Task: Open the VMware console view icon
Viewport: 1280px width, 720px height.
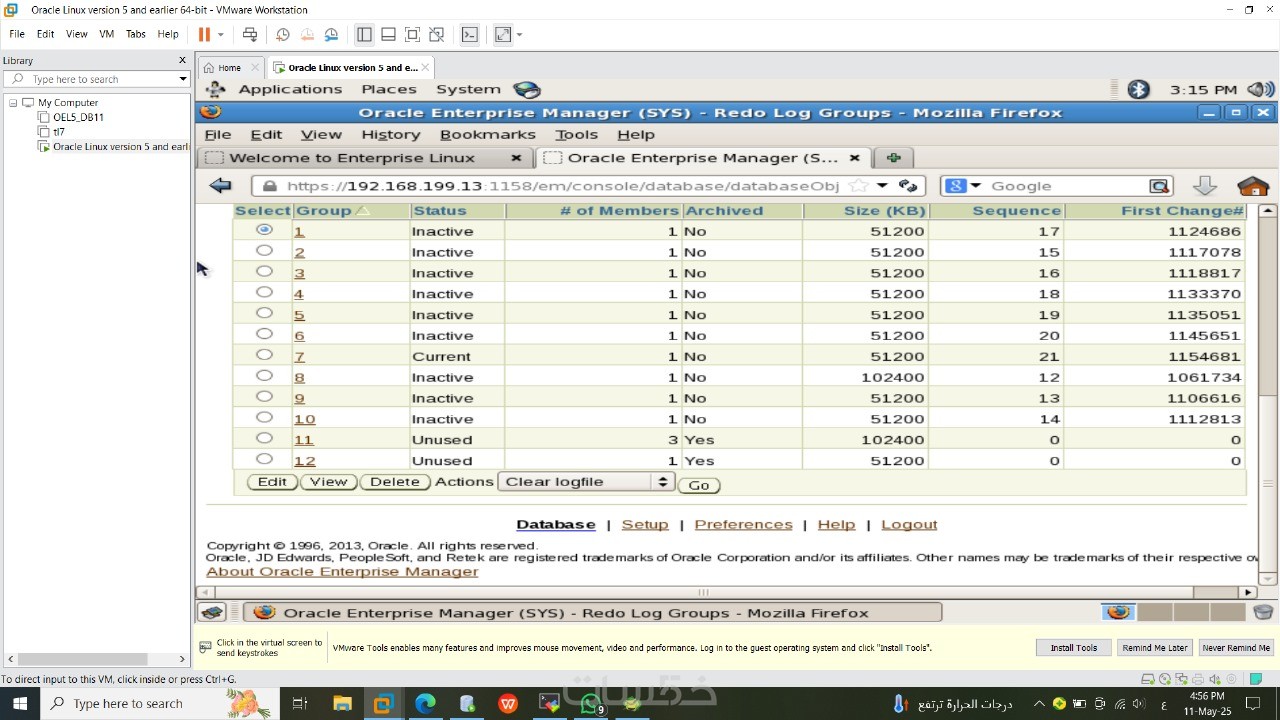Action: tap(469, 34)
